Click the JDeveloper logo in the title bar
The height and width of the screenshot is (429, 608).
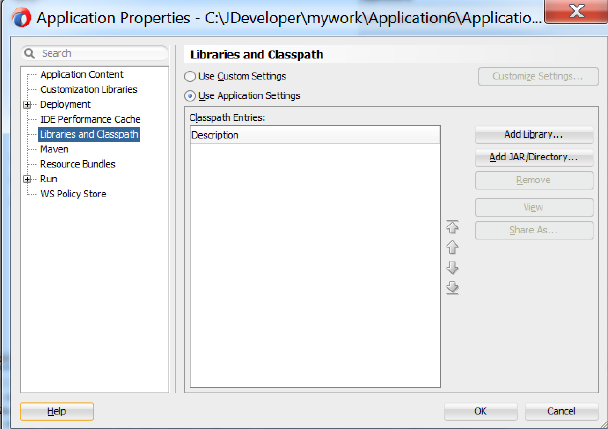pos(21,18)
